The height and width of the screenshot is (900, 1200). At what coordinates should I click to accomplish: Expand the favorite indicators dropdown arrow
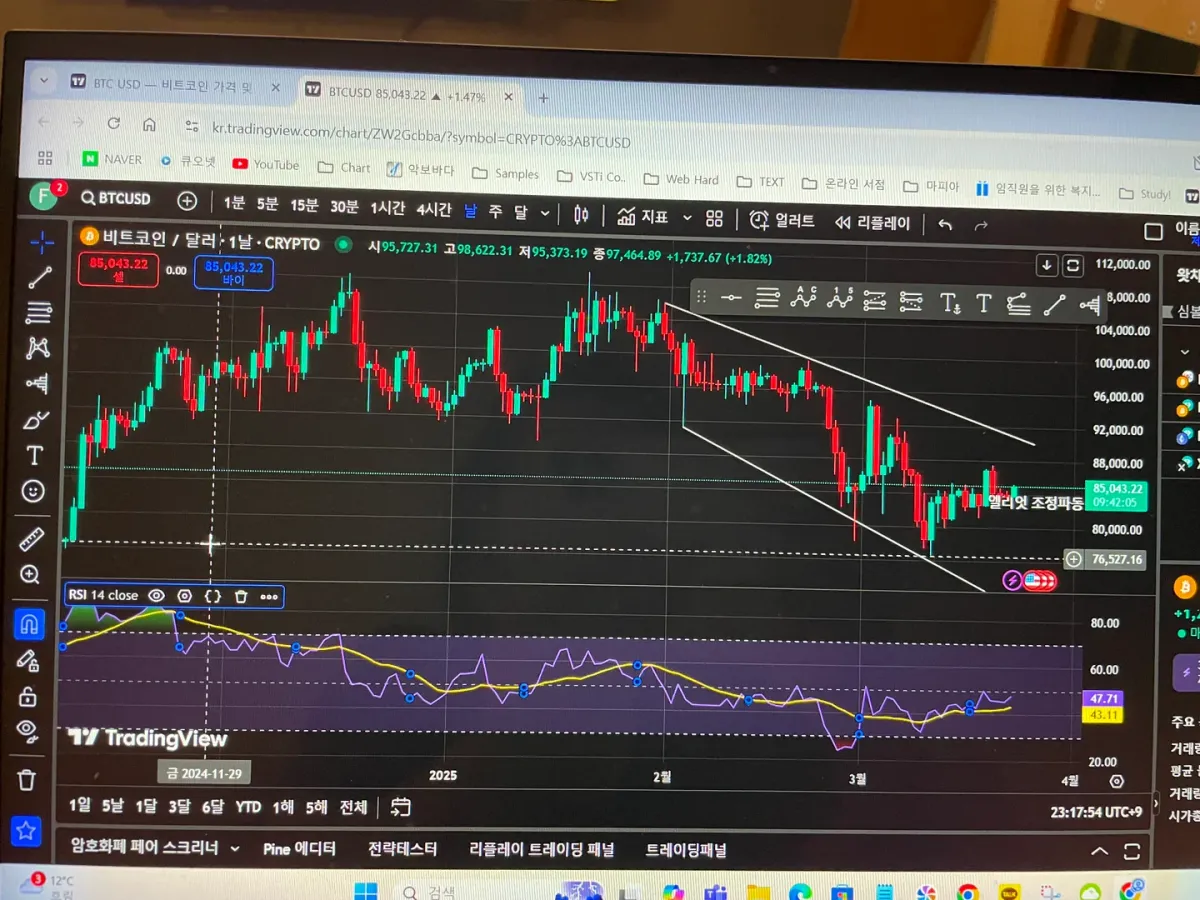687,217
